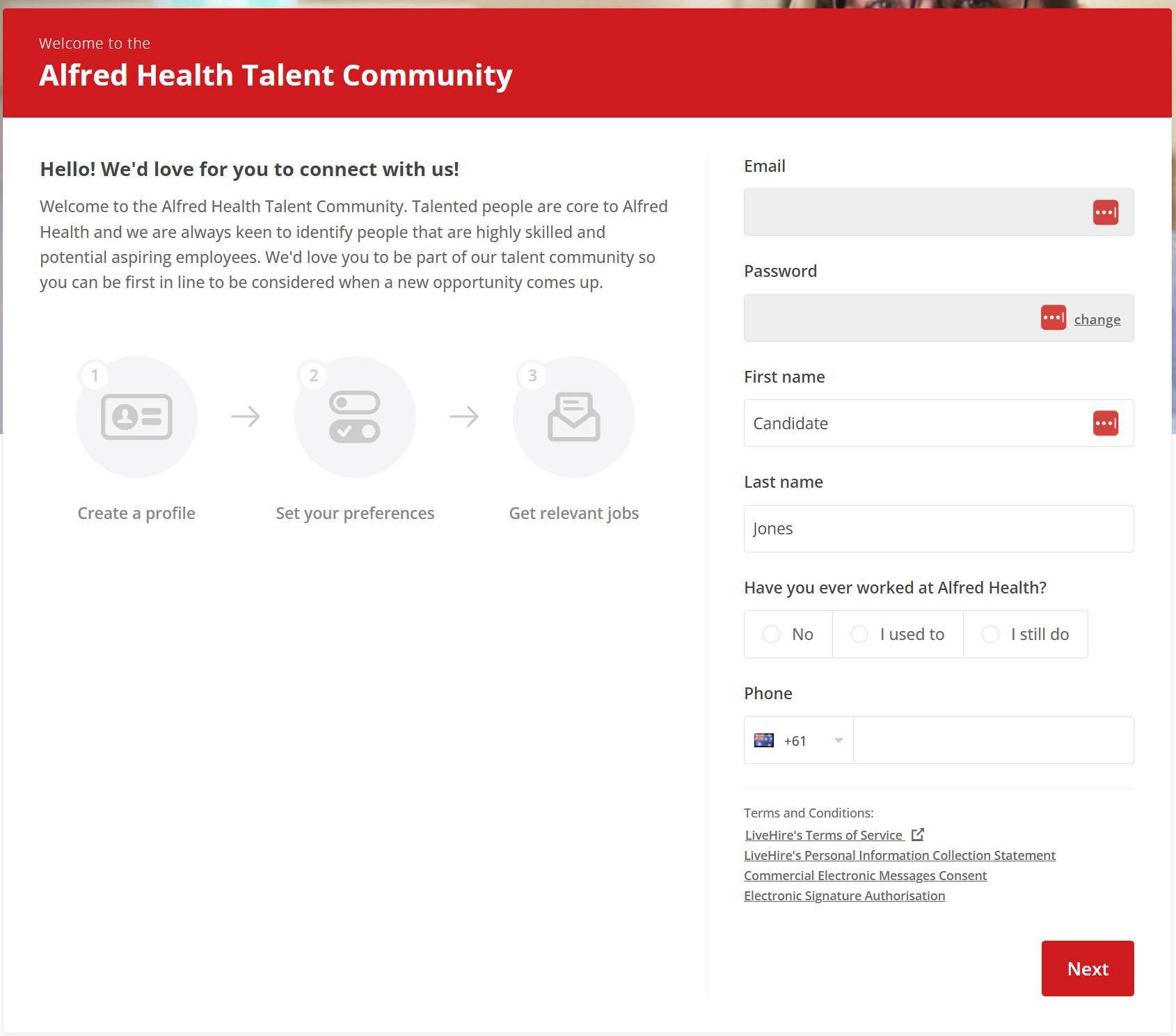Select the "No" radio option
The width and height of the screenshot is (1176, 1036).
(771, 635)
